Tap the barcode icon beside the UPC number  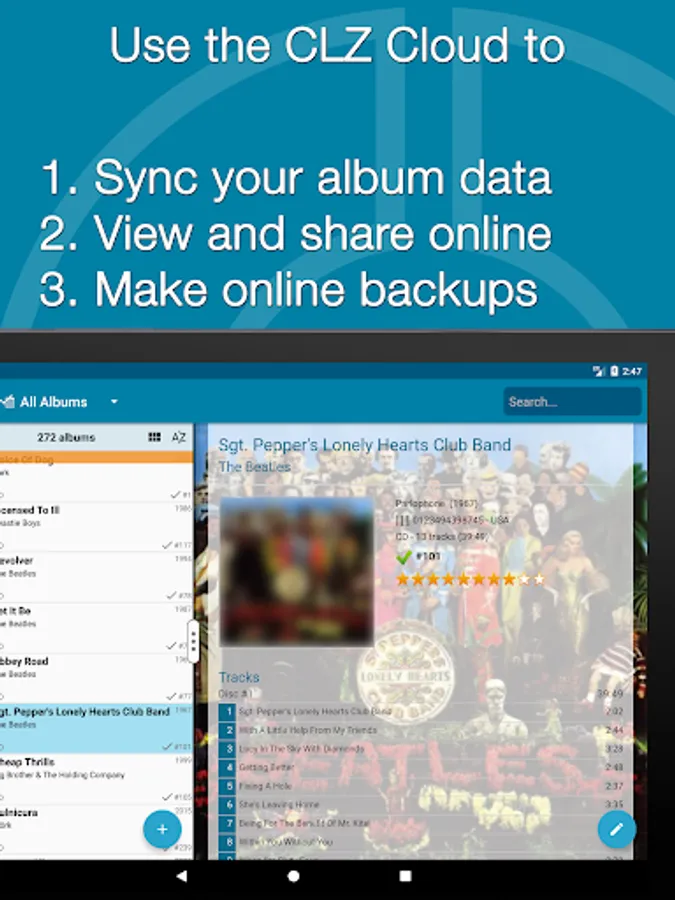[402, 521]
